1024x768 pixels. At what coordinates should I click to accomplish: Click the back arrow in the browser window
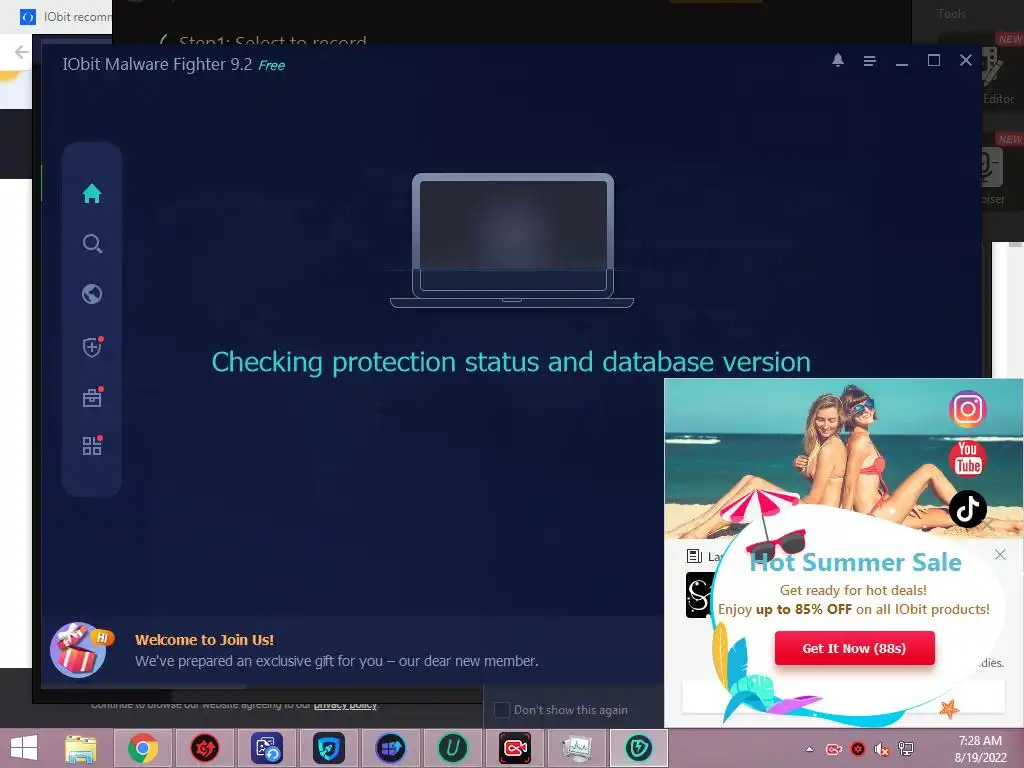pos(21,52)
